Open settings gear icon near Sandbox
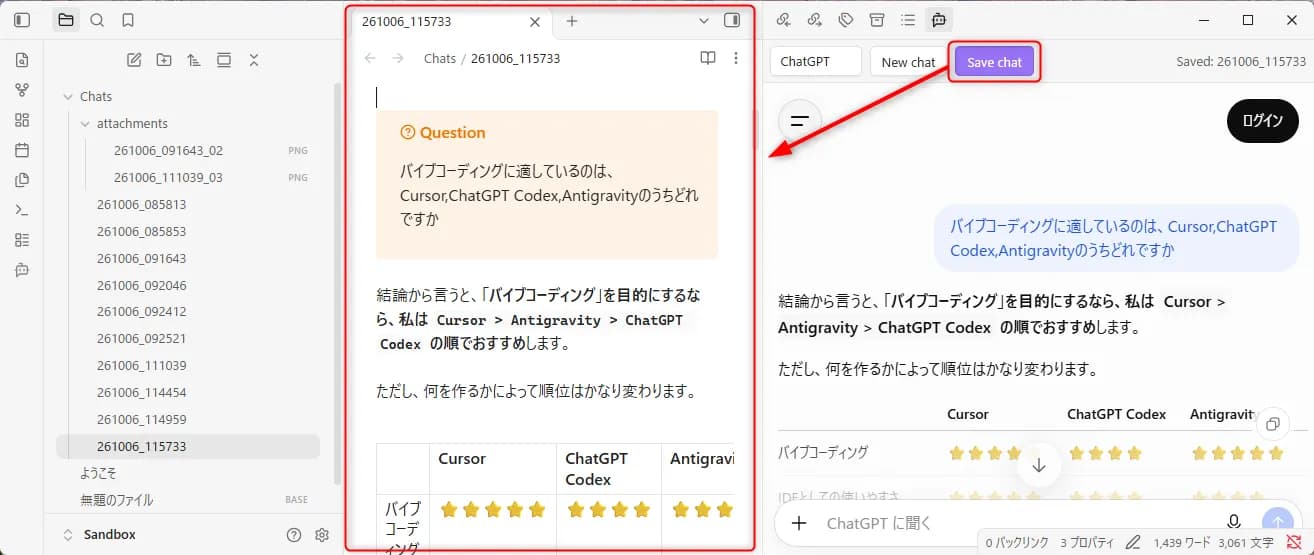1314x555 pixels. [x=322, y=534]
